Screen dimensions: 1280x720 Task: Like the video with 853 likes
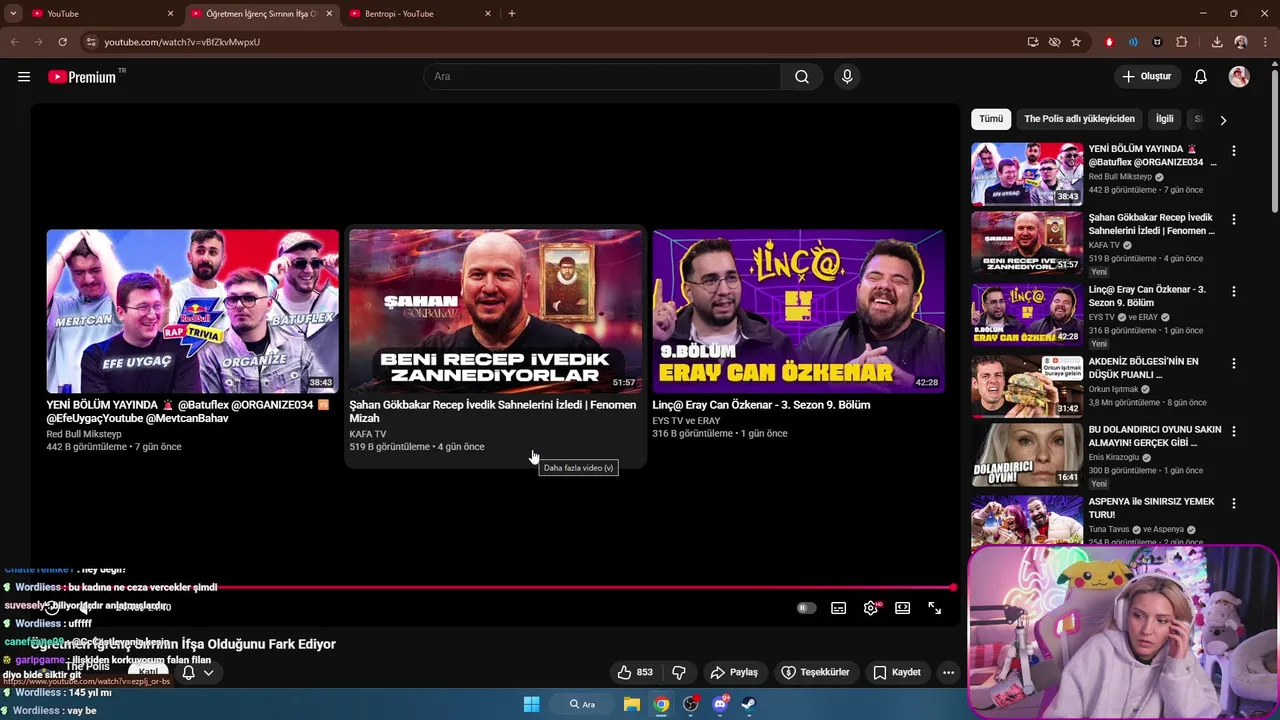pos(636,672)
